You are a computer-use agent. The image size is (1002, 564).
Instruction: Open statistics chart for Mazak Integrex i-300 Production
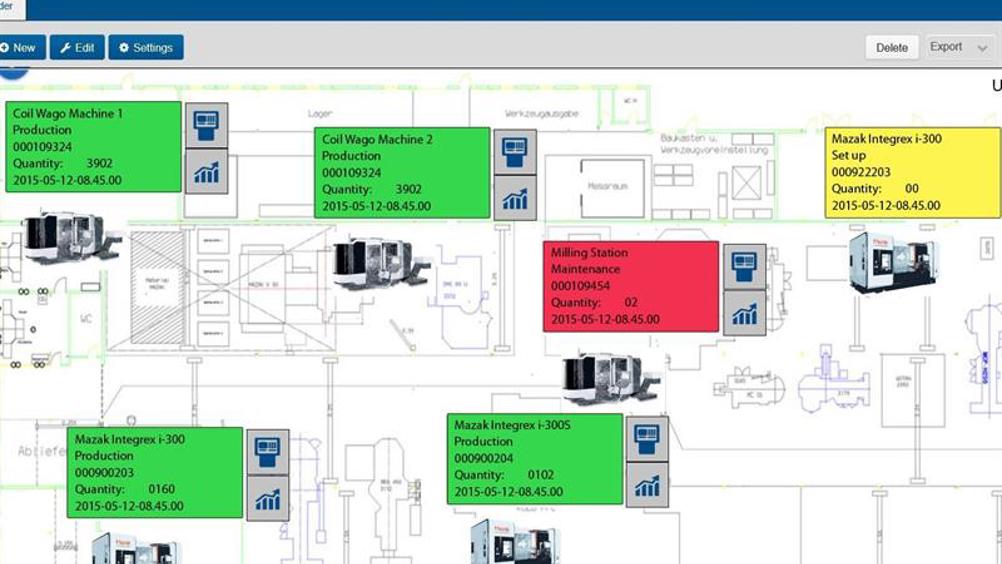[268, 498]
